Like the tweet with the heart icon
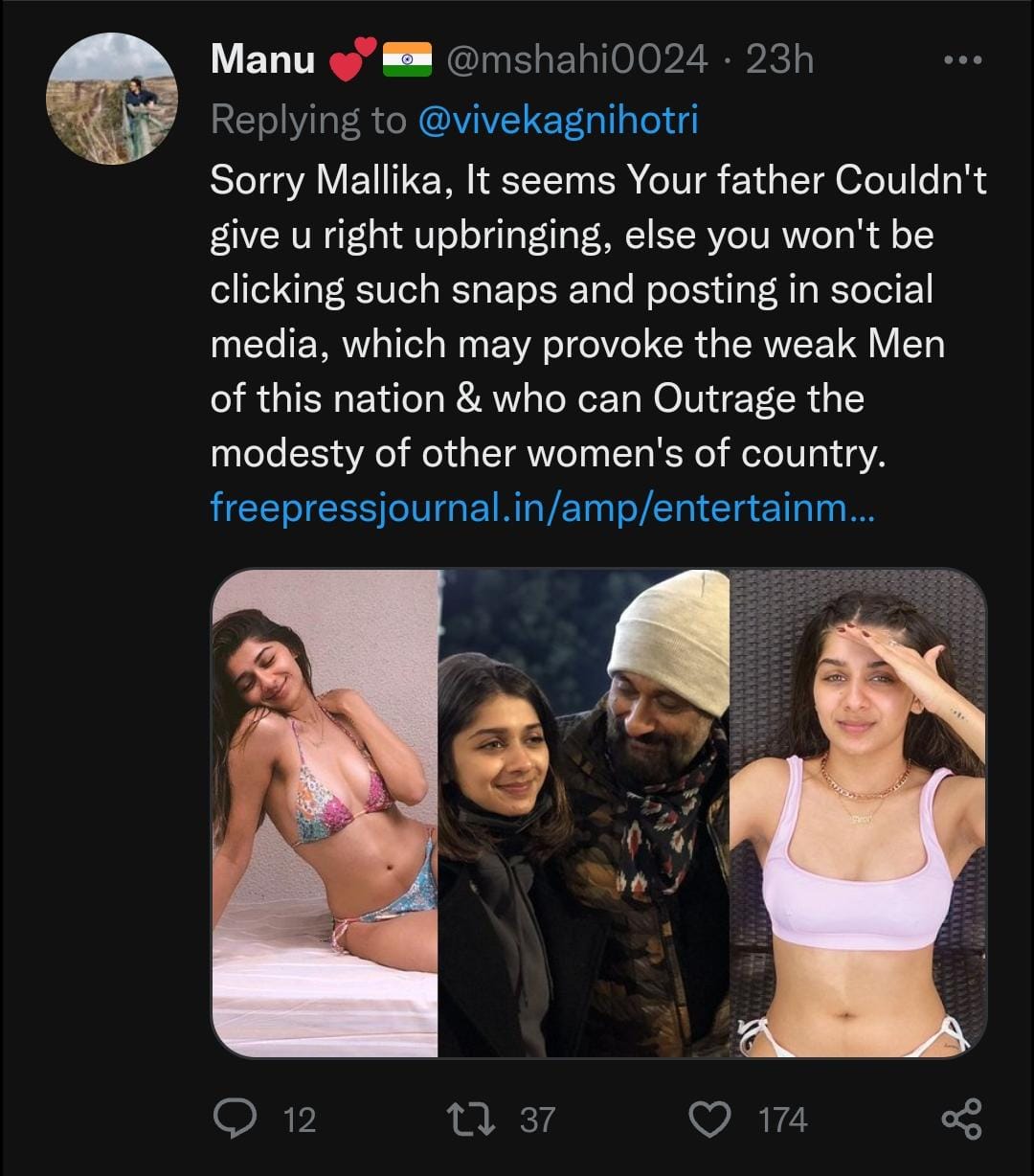This screenshot has width=1034, height=1176. 710,1119
